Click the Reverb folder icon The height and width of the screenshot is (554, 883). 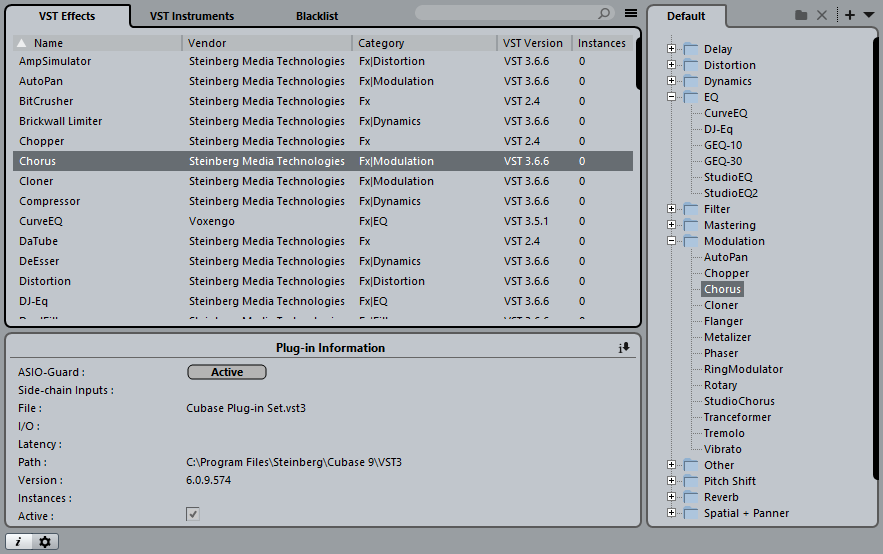coord(691,497)
